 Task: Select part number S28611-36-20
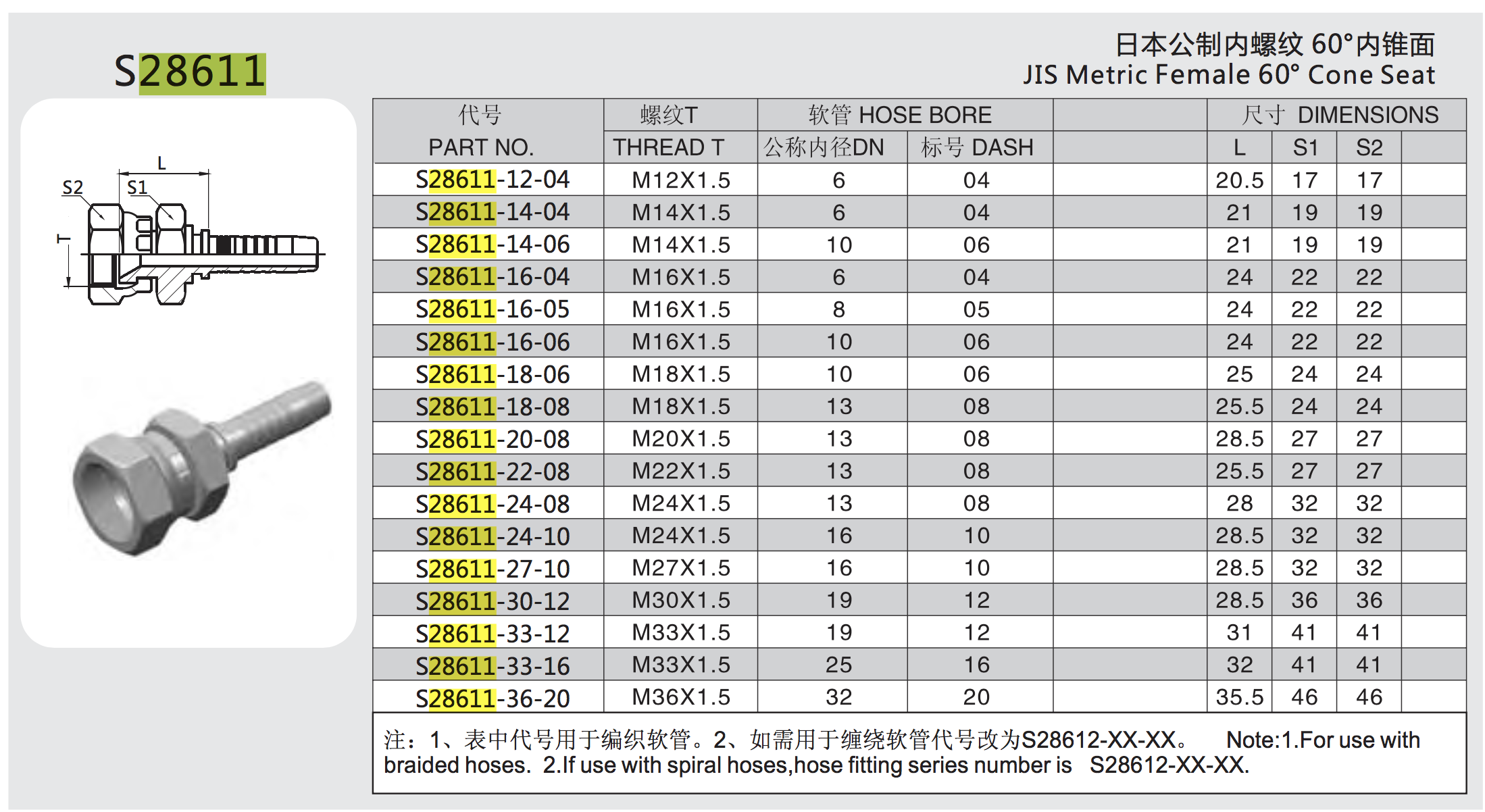493,698
